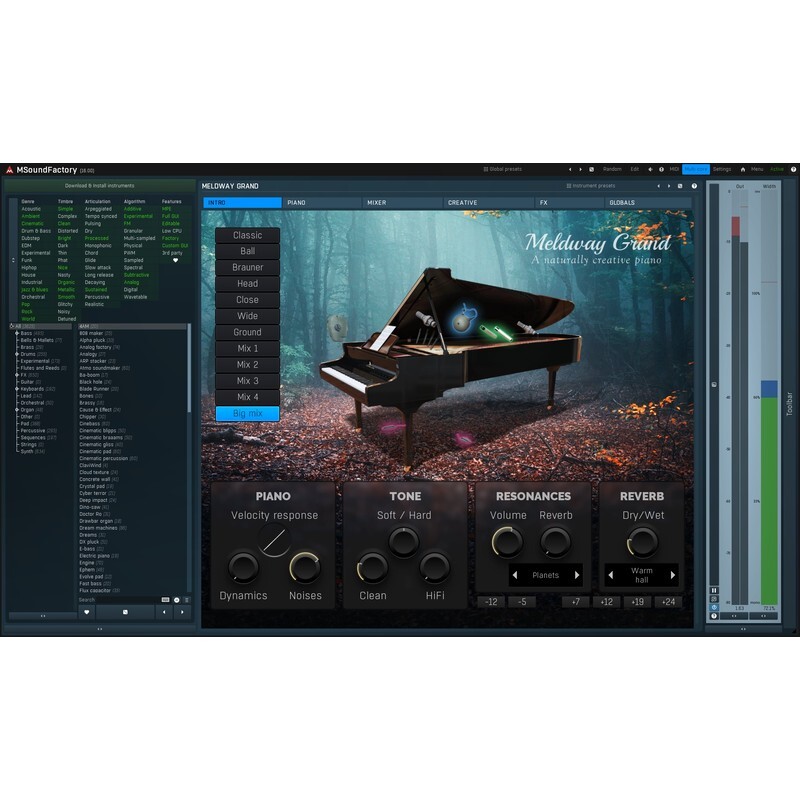Click the heart under the Features column

coord(175,260)
